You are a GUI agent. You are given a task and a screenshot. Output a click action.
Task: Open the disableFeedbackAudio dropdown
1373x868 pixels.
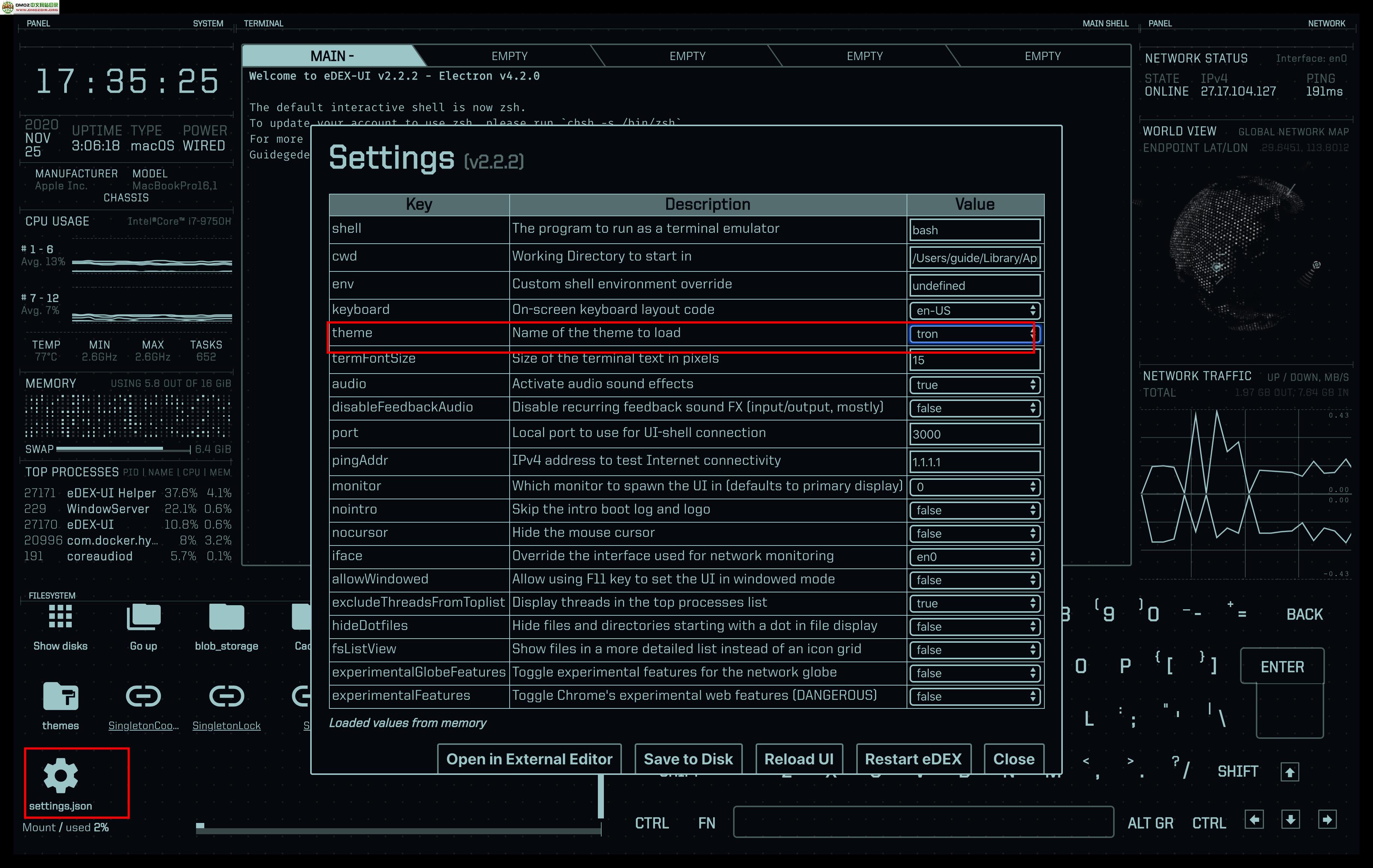(x=975, y=408)
